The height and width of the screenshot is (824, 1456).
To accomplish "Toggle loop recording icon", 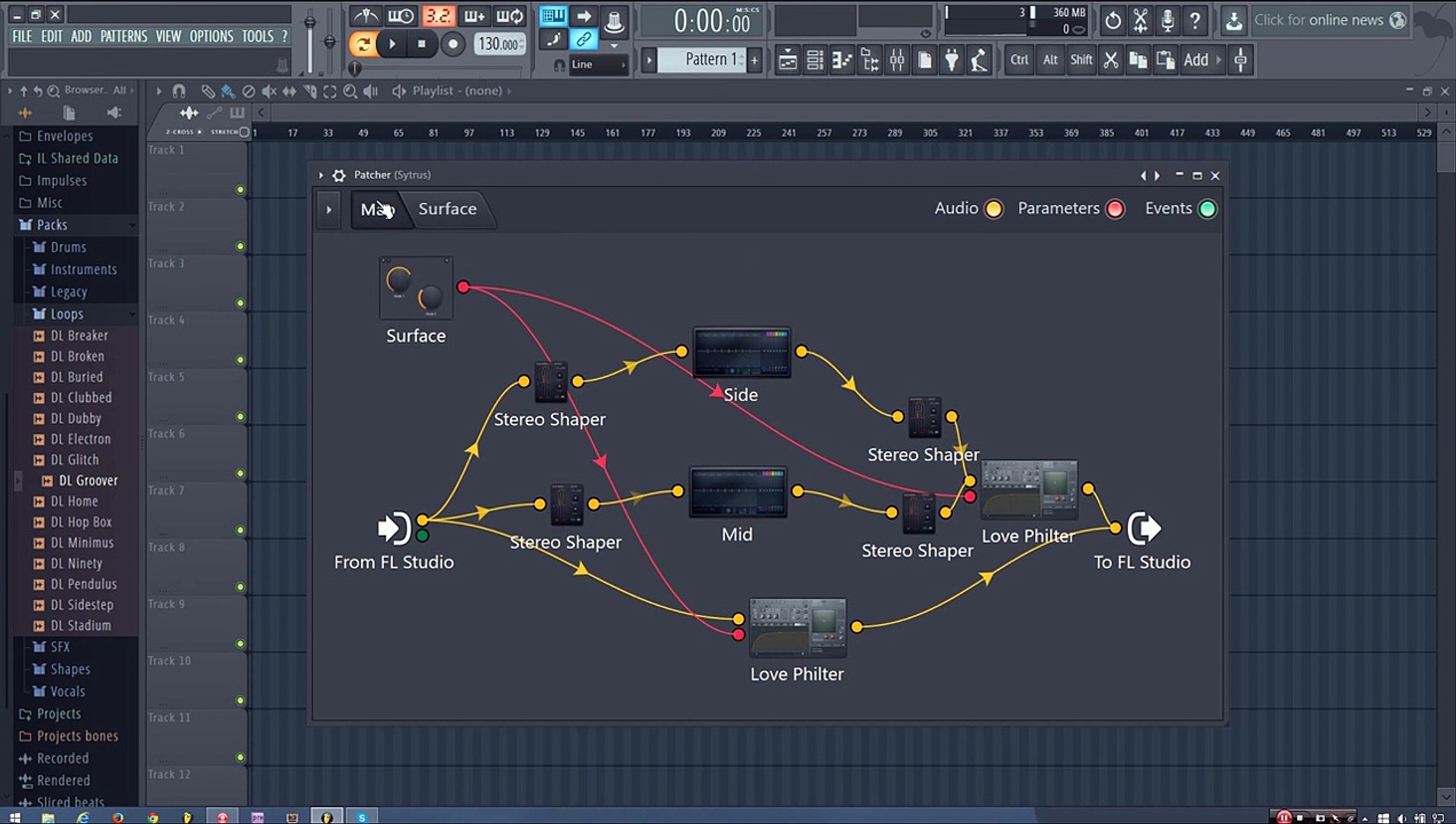I will [510, 16].
